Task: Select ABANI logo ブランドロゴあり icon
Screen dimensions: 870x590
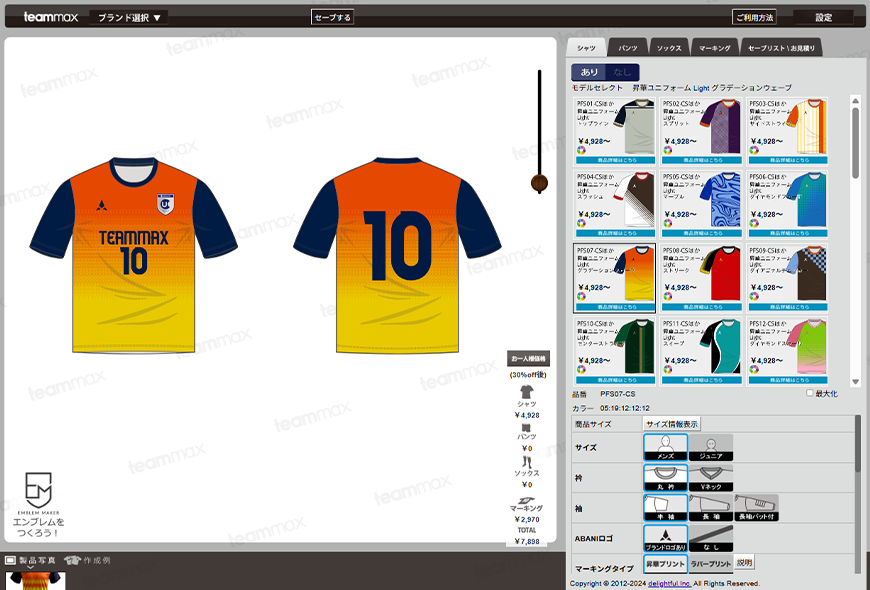Action: [665, 538]
